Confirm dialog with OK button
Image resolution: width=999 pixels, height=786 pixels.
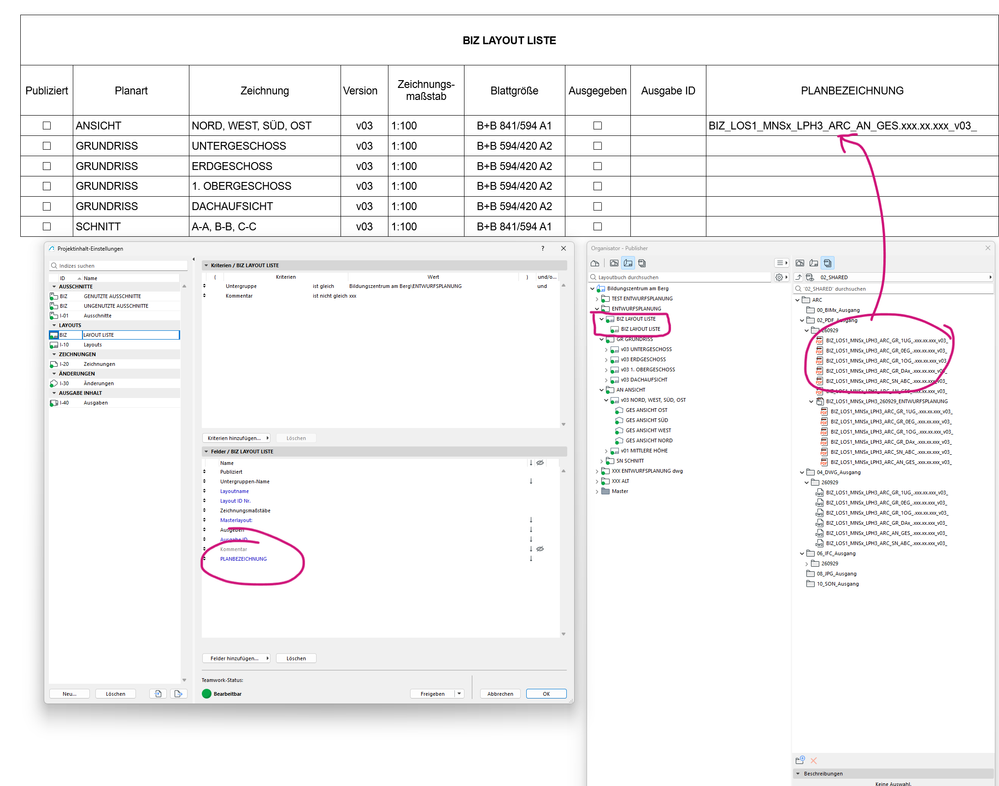[x=546, y=694]
